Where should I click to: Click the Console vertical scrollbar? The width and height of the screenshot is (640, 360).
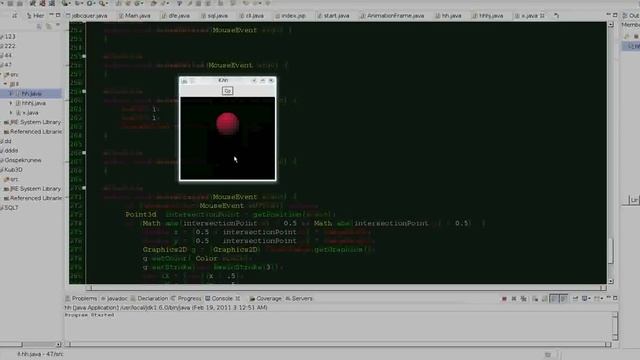click(x=615, y=326)
